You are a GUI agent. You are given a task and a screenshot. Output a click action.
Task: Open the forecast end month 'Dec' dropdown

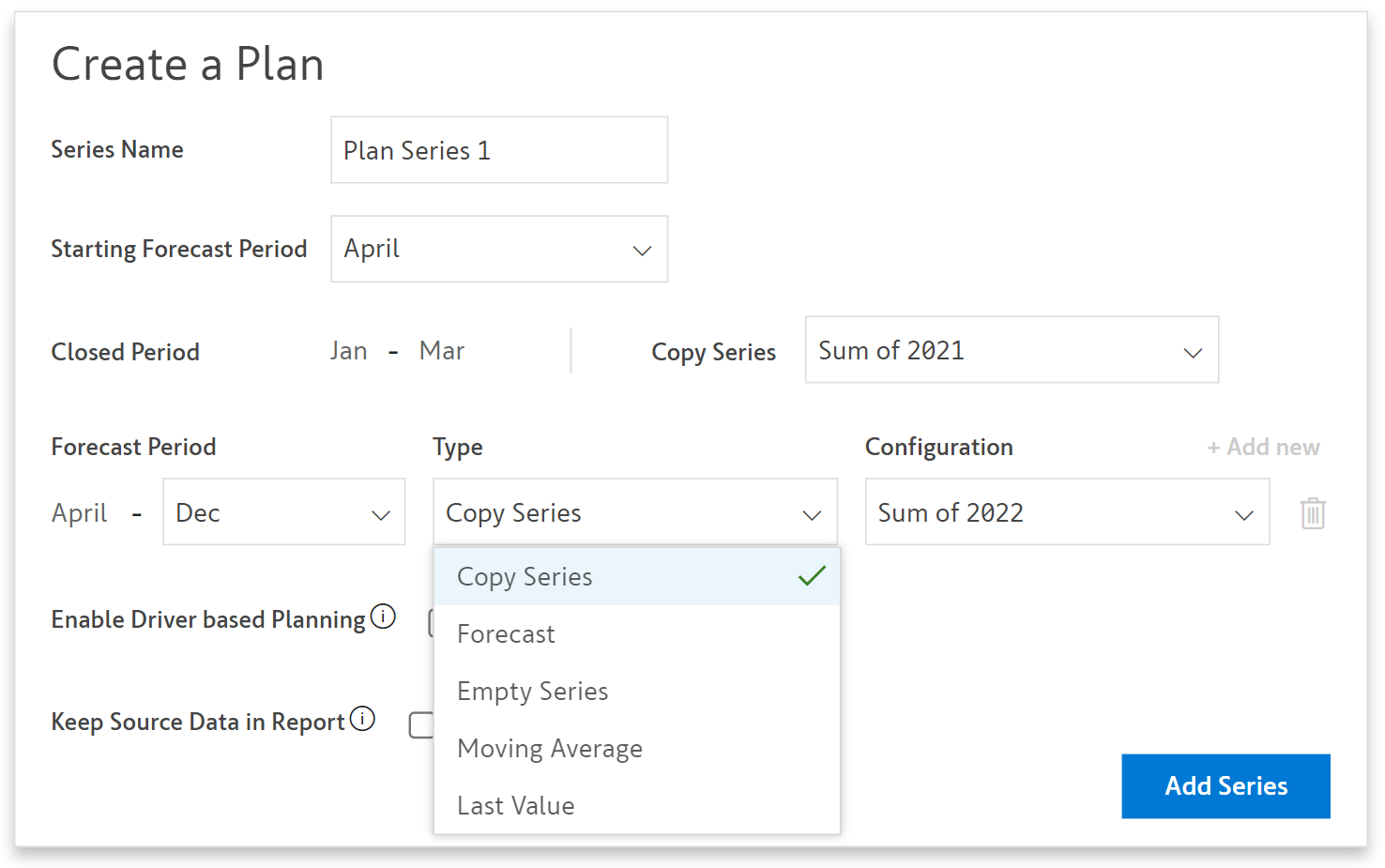(283, 512)
